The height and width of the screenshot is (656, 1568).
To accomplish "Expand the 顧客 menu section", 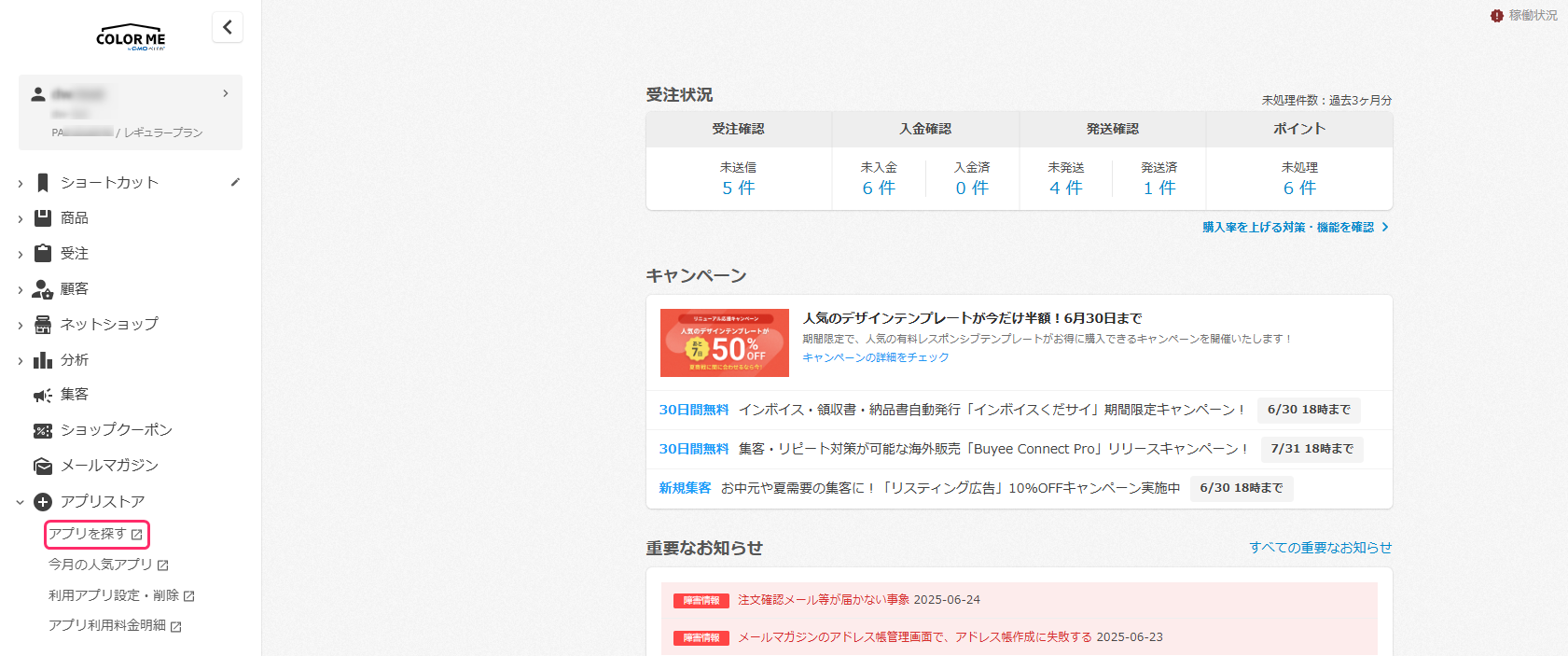I will (74, 289).
